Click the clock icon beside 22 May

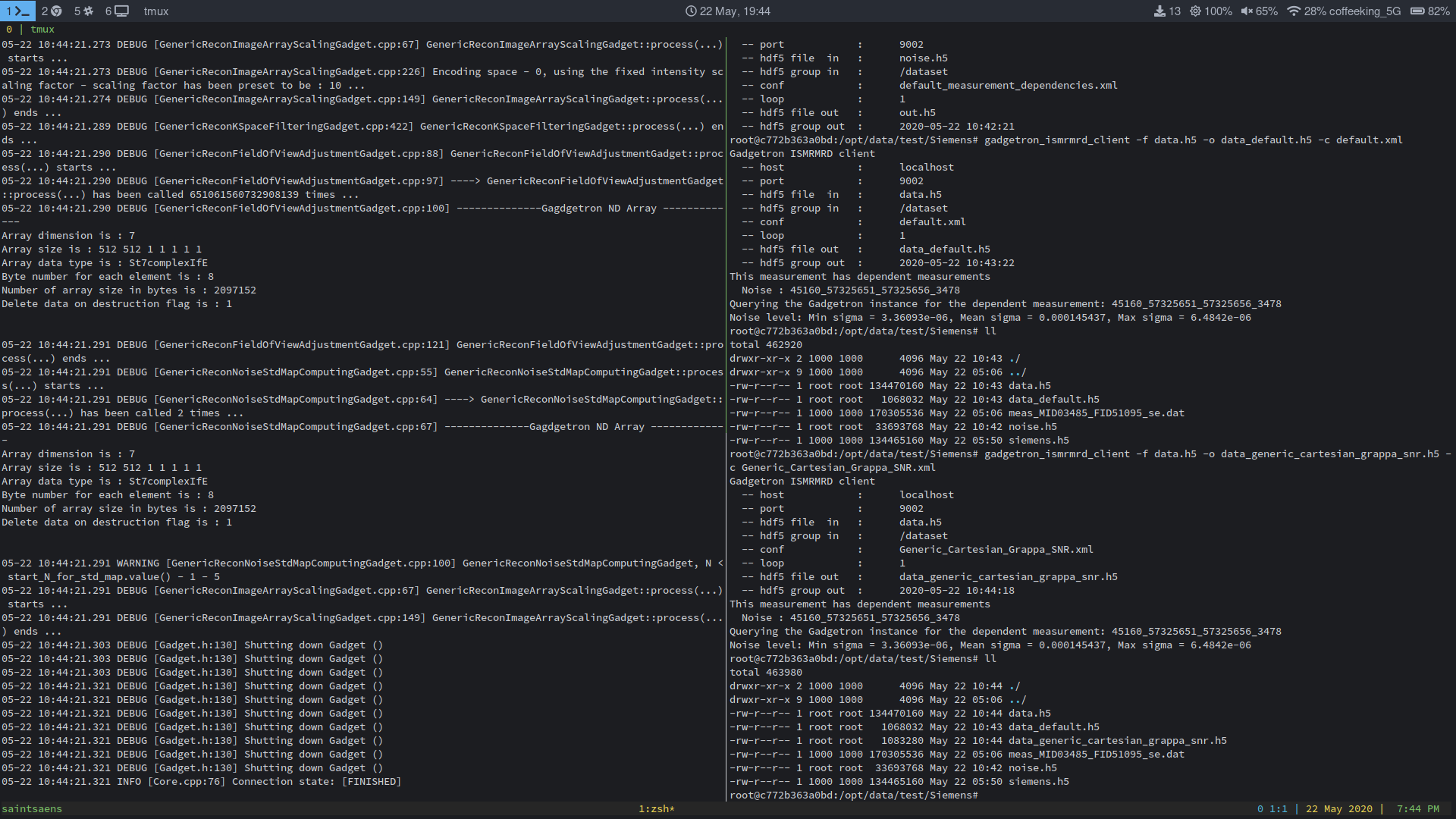pos(689,11)
